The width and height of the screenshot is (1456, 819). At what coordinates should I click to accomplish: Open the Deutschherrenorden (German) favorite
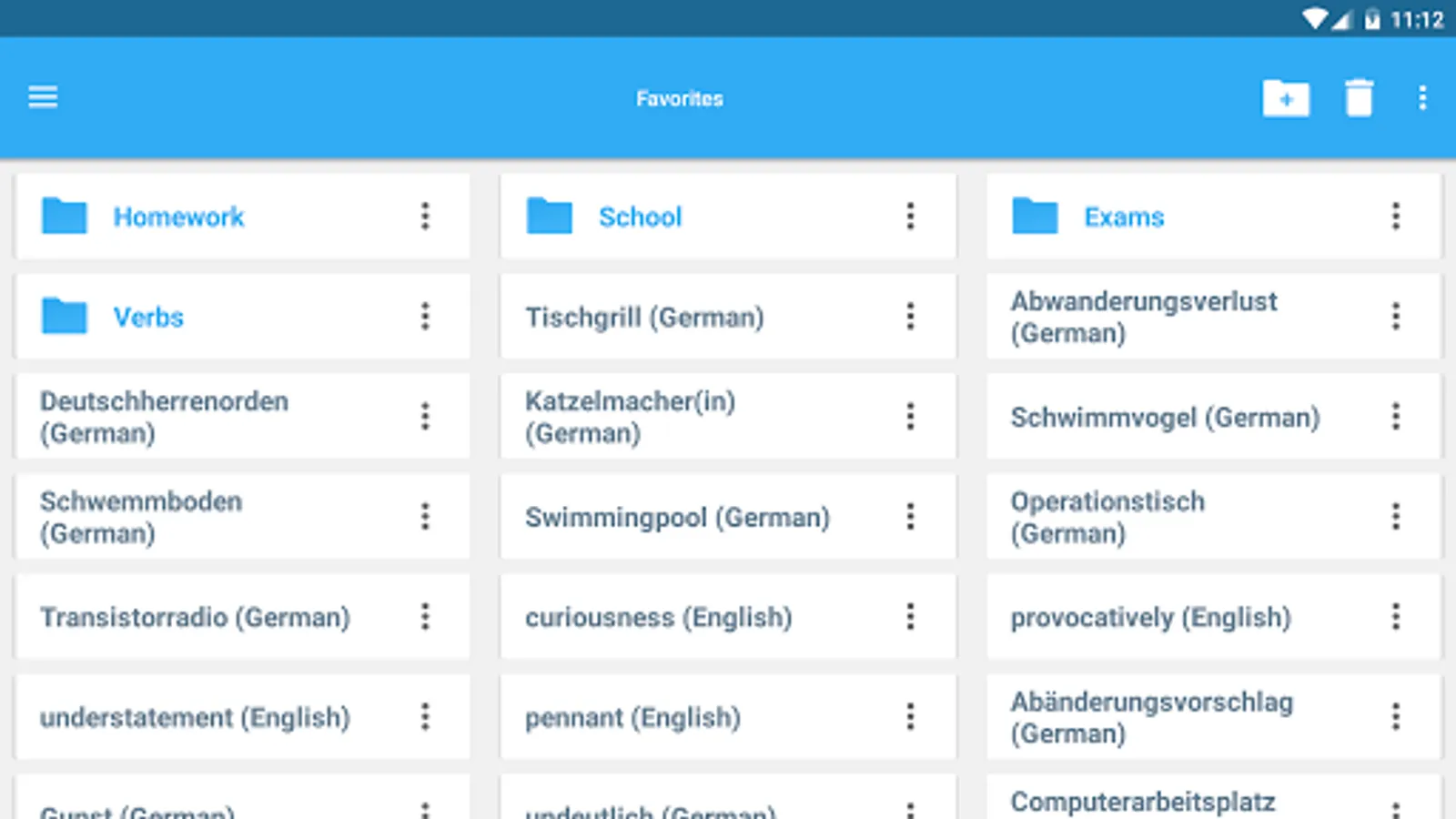pyautogui.click(x=243, y=417)
